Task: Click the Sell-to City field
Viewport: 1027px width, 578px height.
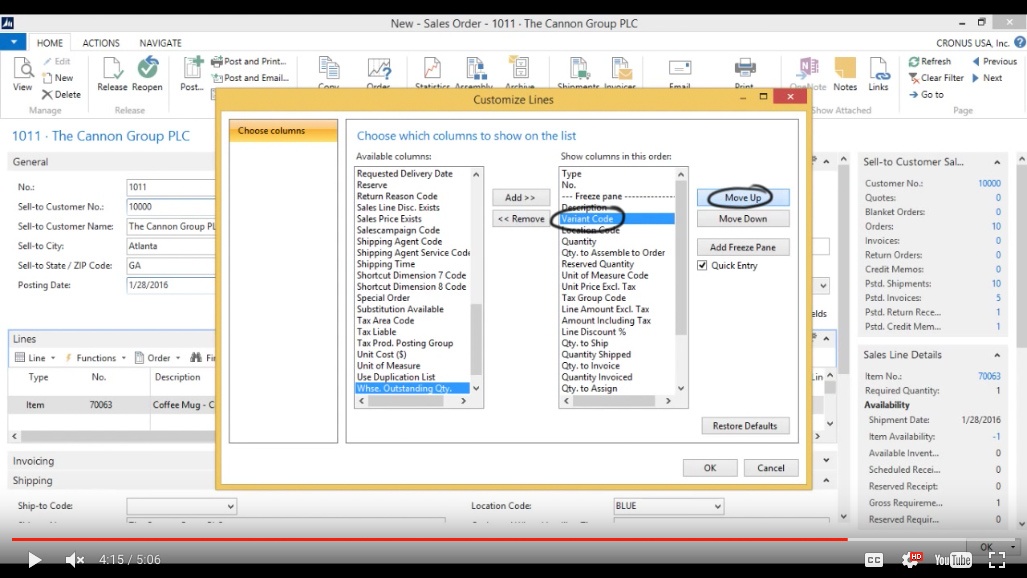Action: 171,246
